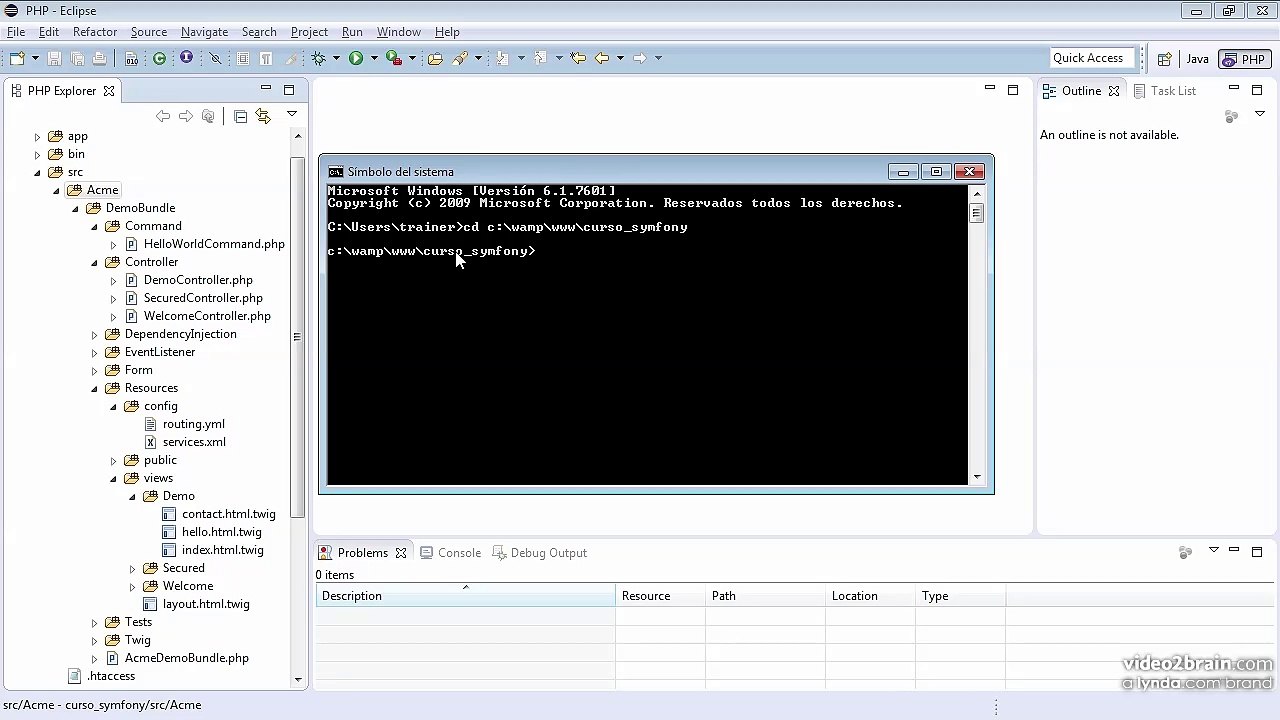Expand the bin folder
Image resolution: width=1280 pixels, height=720 pixels.
point(38,155)
